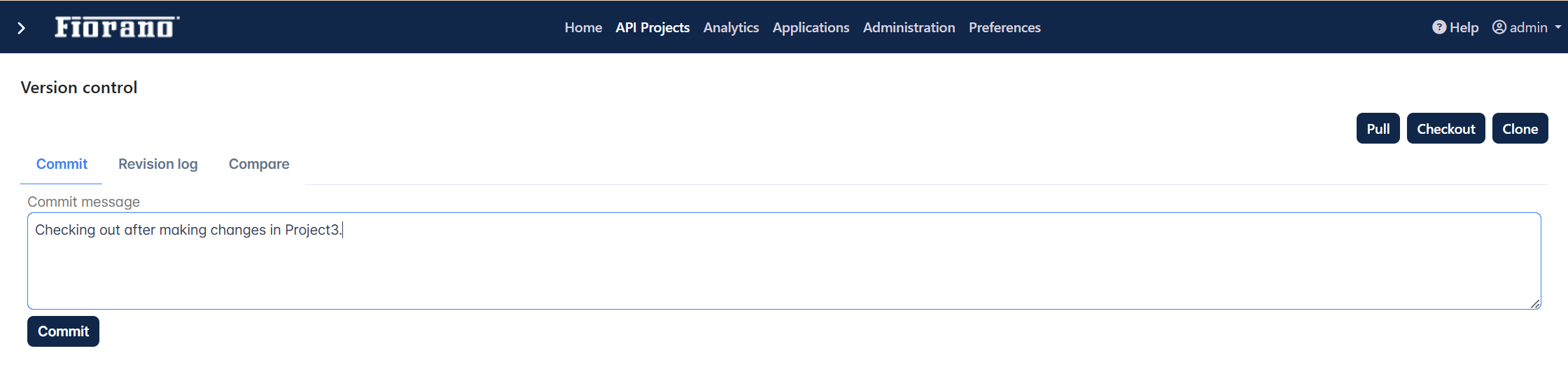
Task: Click the textarea resize handle corner
Action: point(1535,303)
